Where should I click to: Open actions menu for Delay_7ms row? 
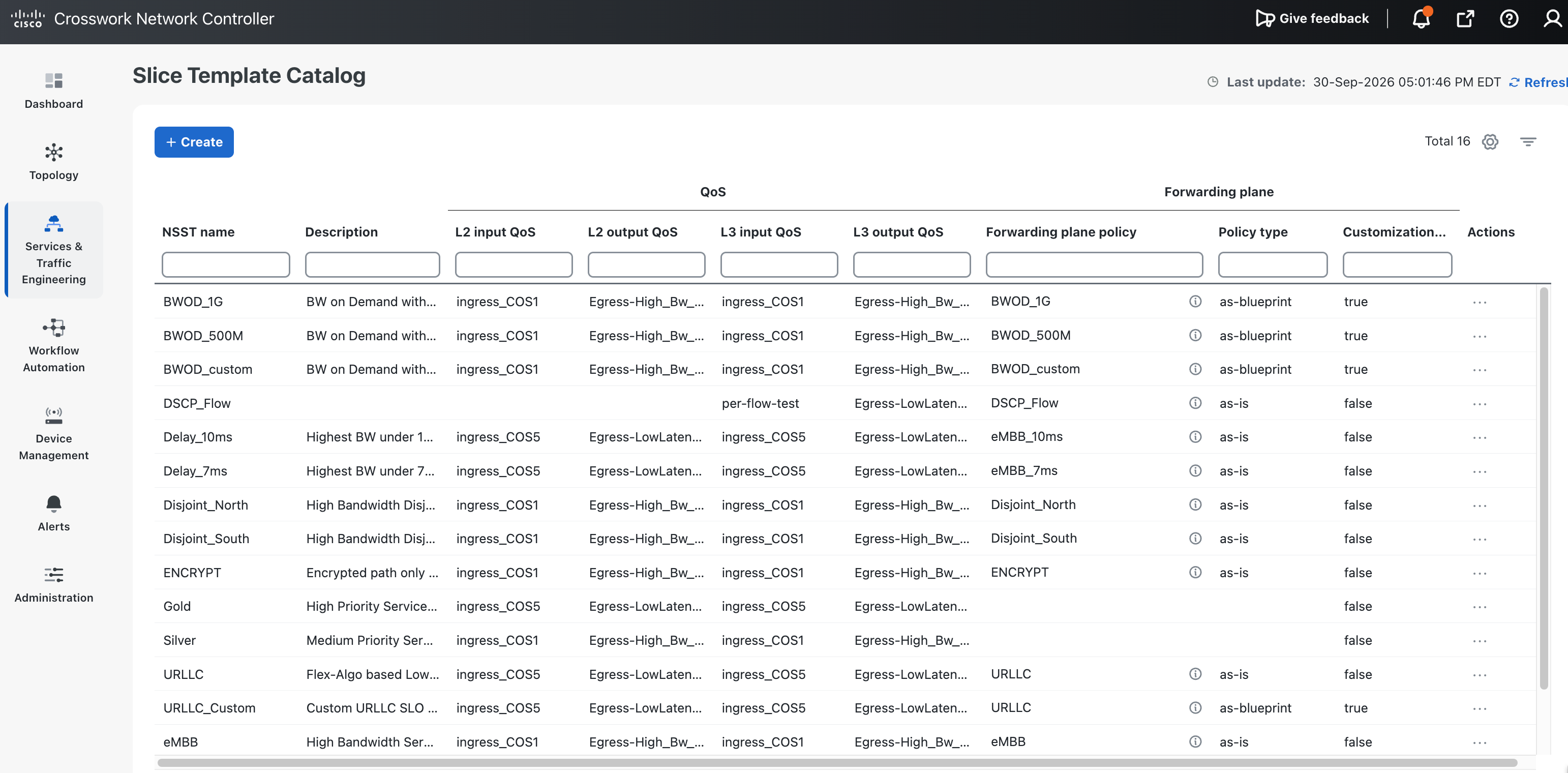pyautogui.click(x=1480, y=472)
